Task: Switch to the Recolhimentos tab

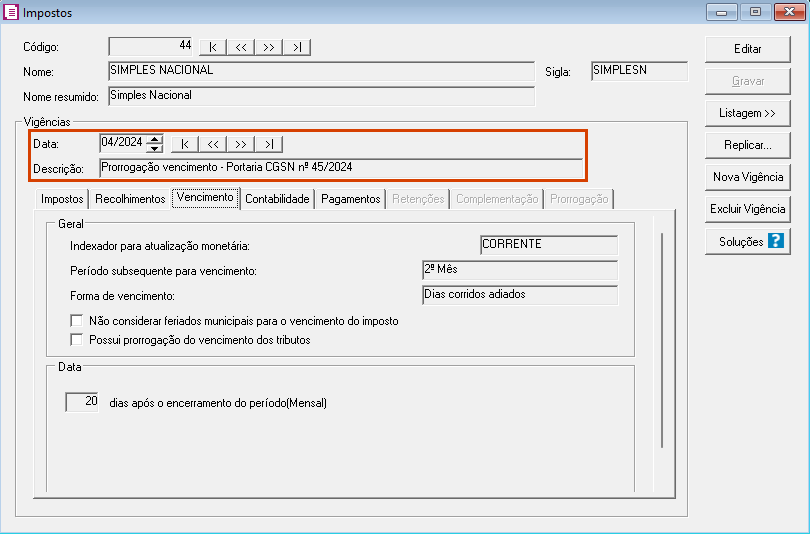Action: 130,199
